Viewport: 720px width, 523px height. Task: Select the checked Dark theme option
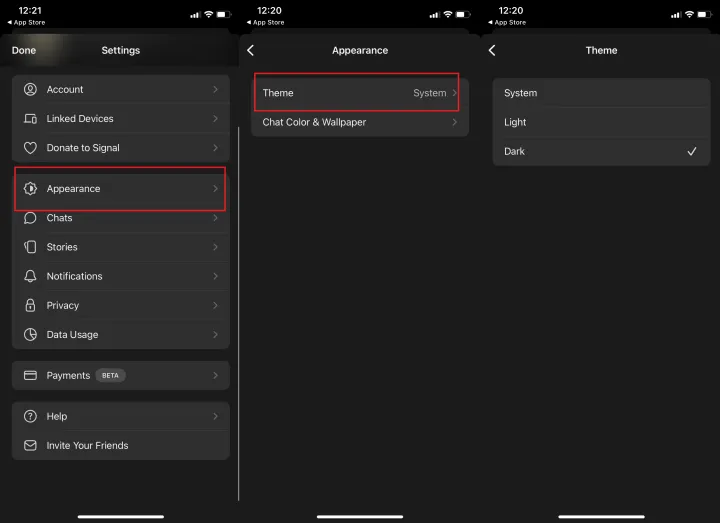click(600, 151)
